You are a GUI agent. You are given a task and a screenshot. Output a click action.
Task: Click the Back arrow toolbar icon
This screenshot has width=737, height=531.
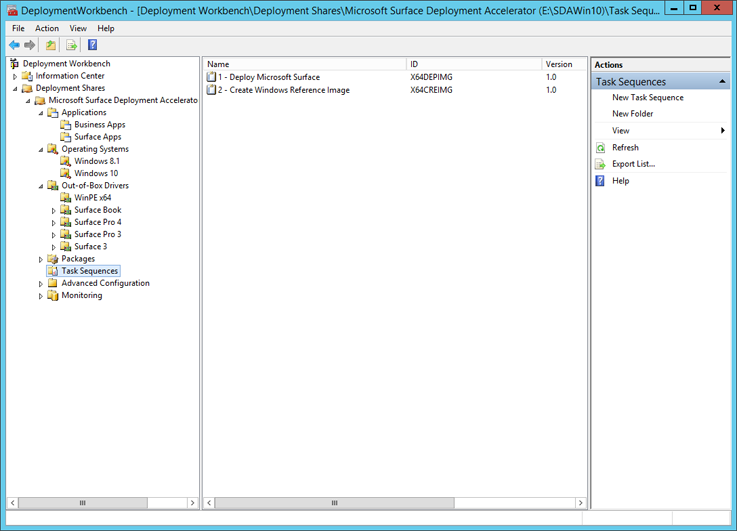[x=14, y=45]
